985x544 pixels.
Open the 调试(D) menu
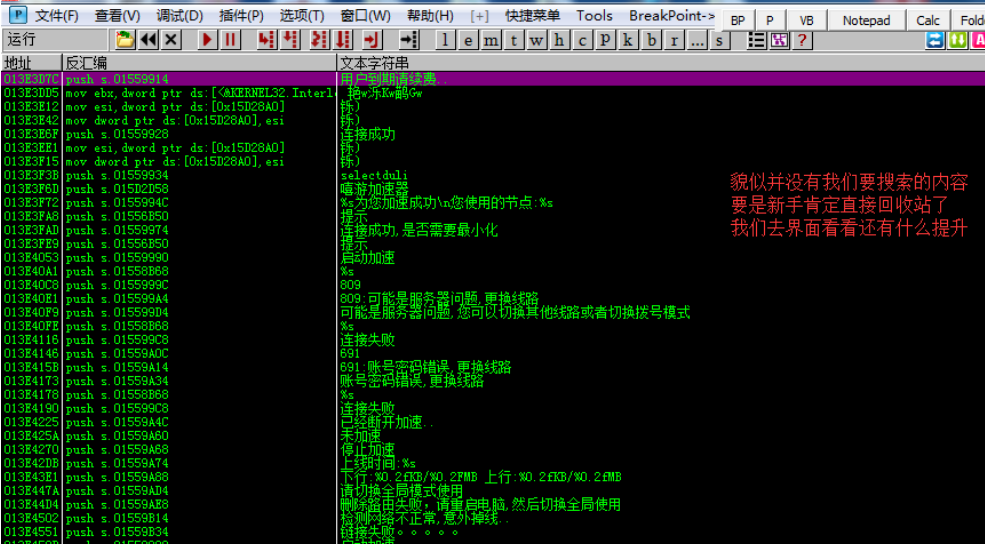point(180,15)
